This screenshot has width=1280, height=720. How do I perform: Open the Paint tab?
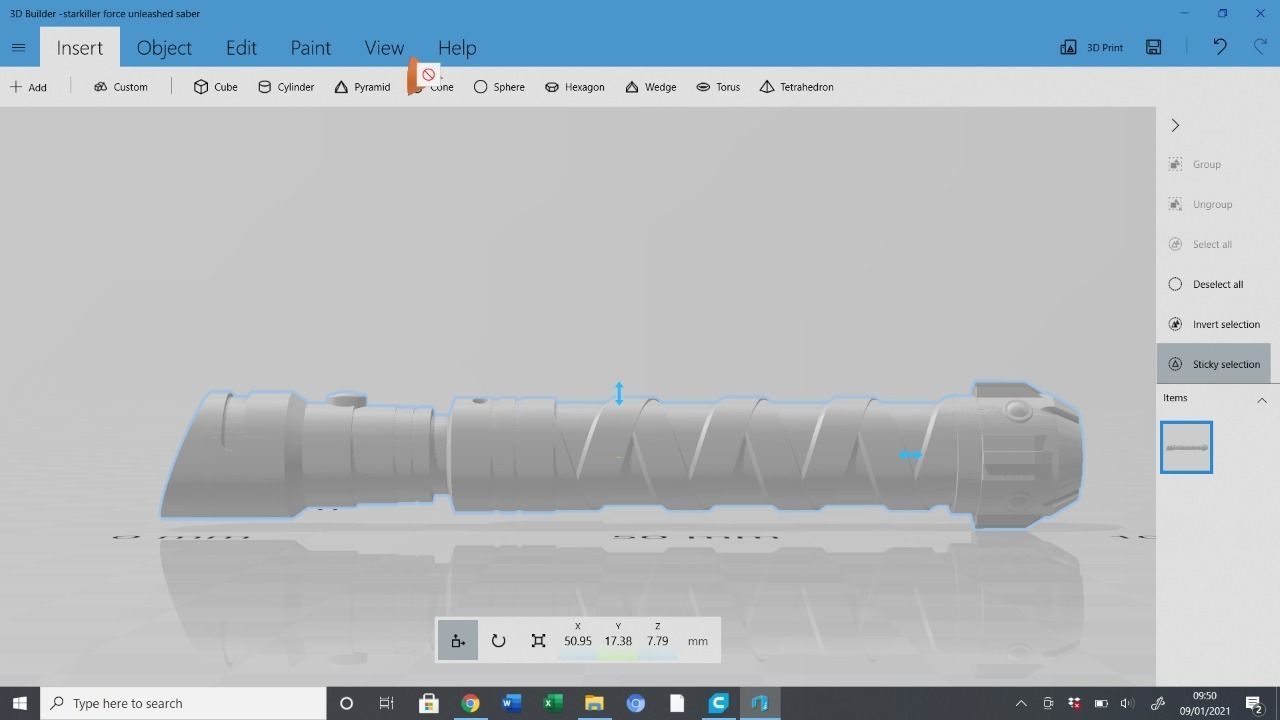(310, 48)
